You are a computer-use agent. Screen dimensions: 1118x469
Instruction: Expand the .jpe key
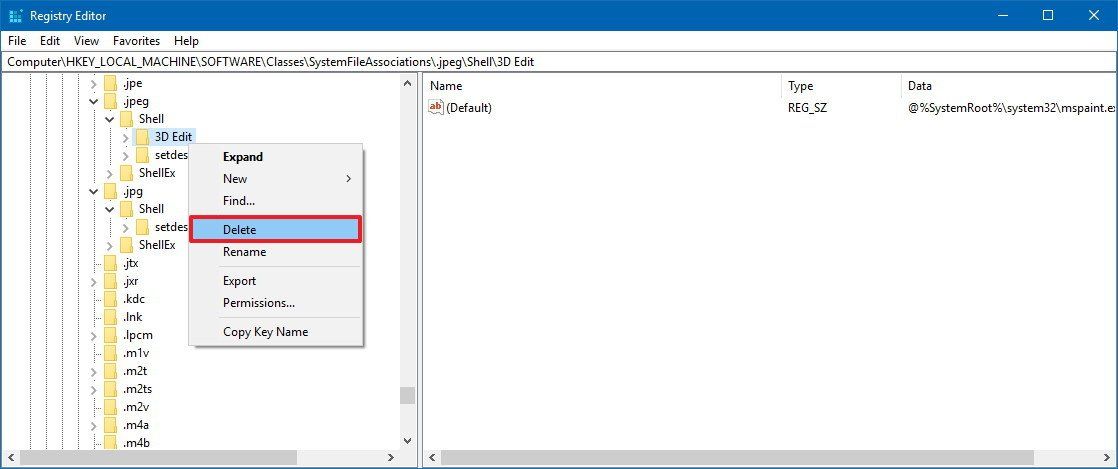pos(93,83)
